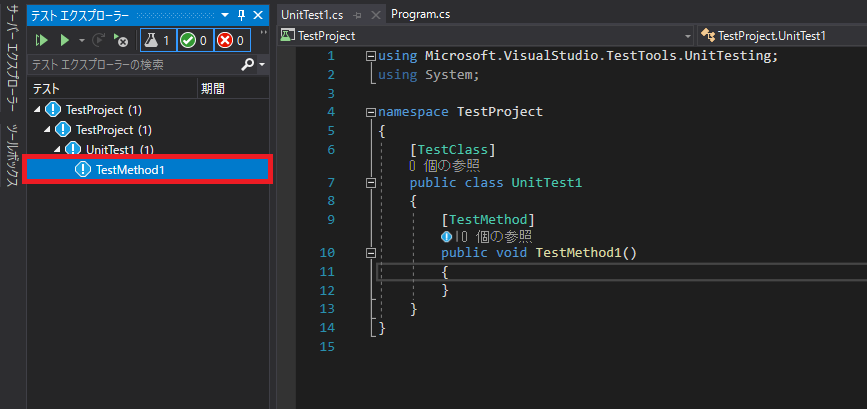Viewport: 867px width, 409px height.
Task: Collapse the UnitTest1 tree node
Action: click(x=58, y=150)
